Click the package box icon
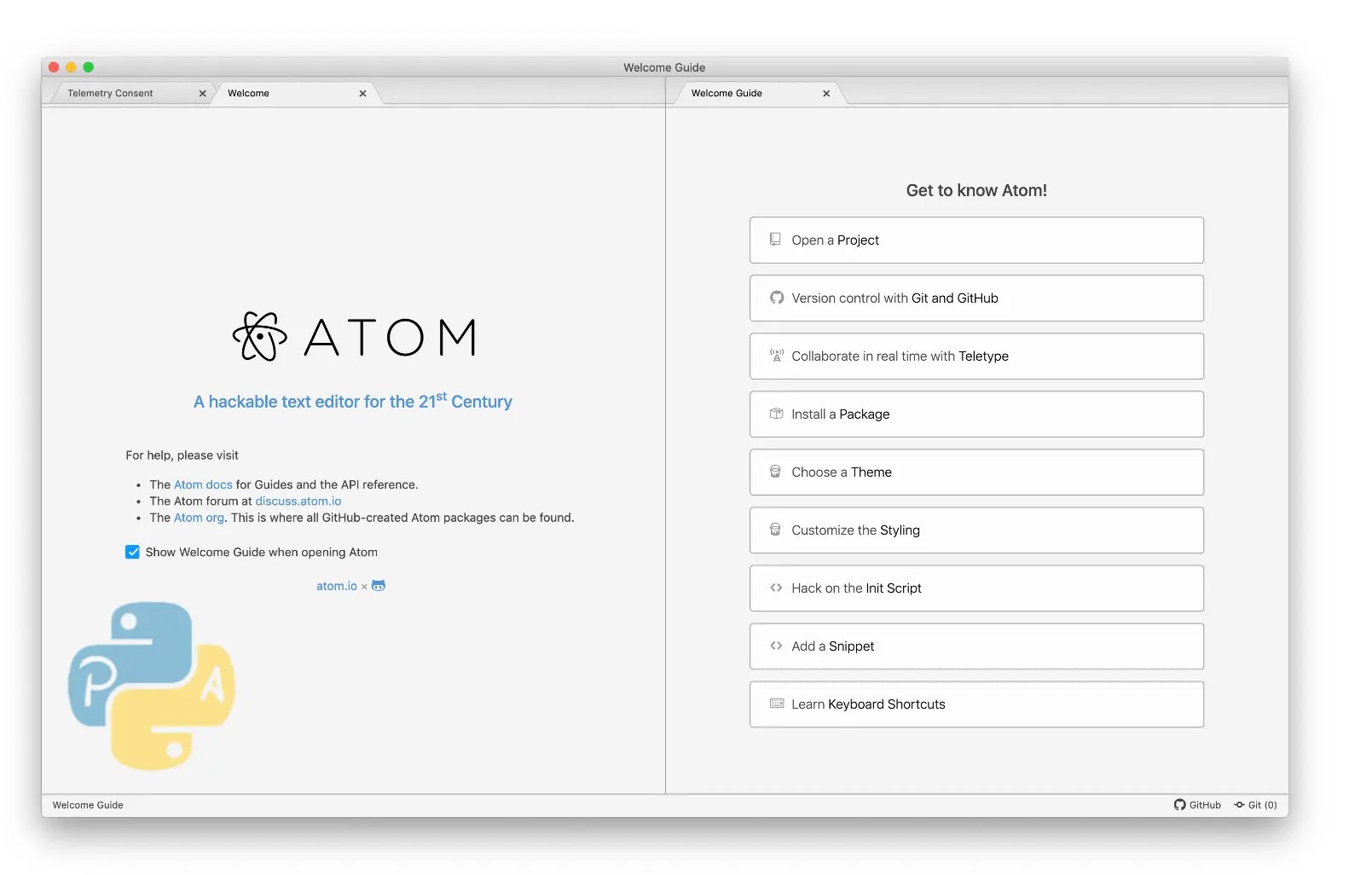This screenshot has width=1372, height=875. (x=776, y=414)
